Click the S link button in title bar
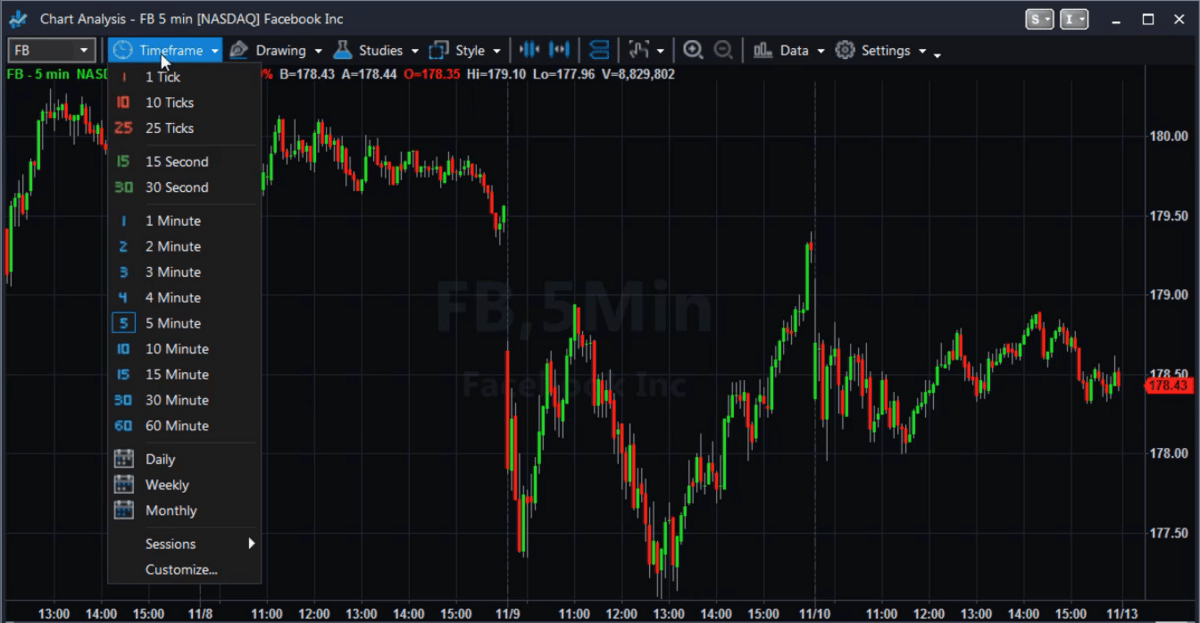The image size is (1200, 623). click(x=1040, y=19)
